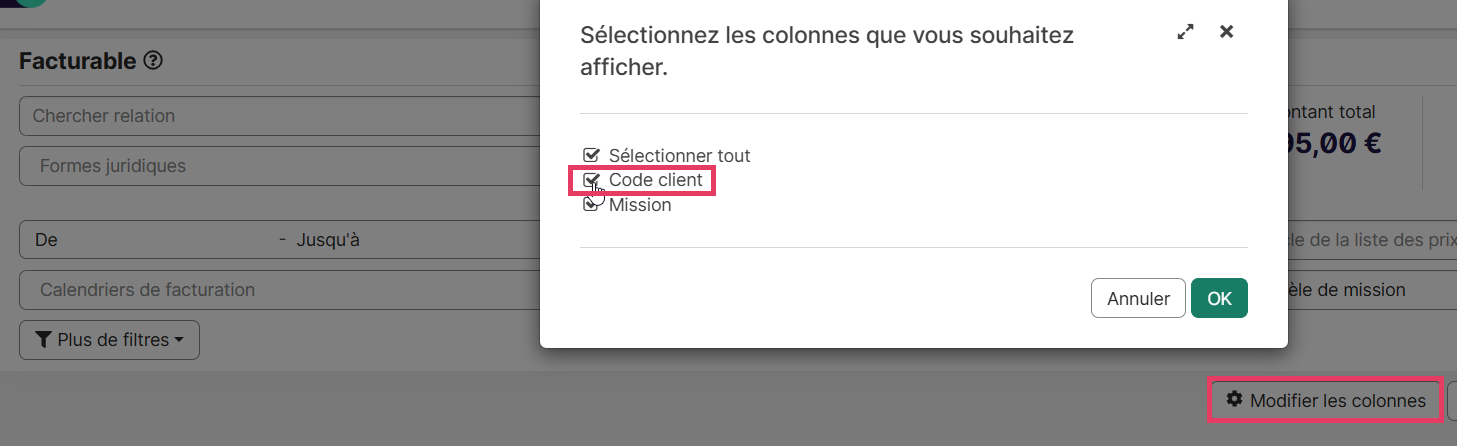Toggle the Mission column checkbox
This screenshot has height=446, width=1457.
click(591, 204)
